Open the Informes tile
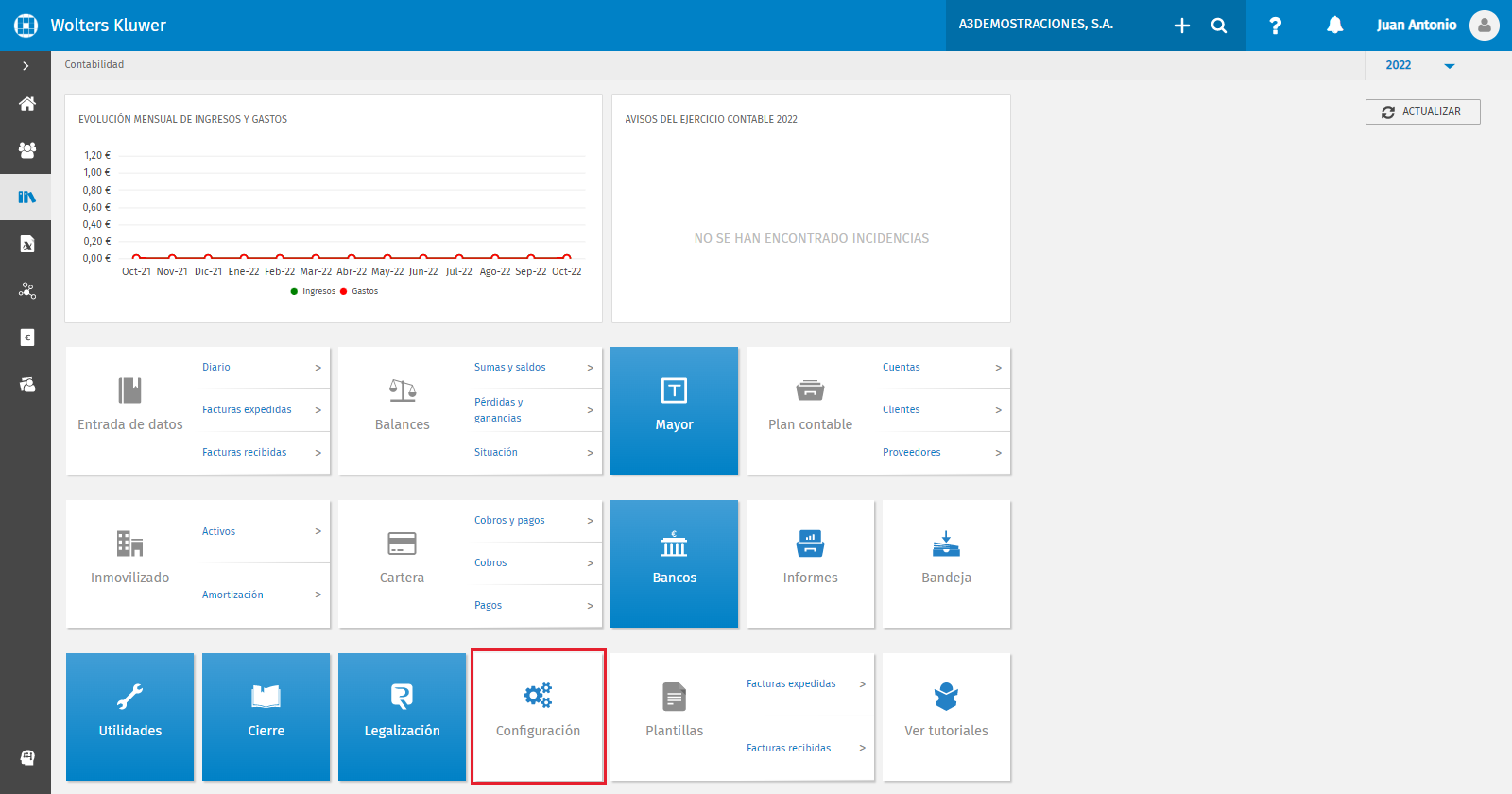This screenshot has height=794, width=1512. (811, 563)
